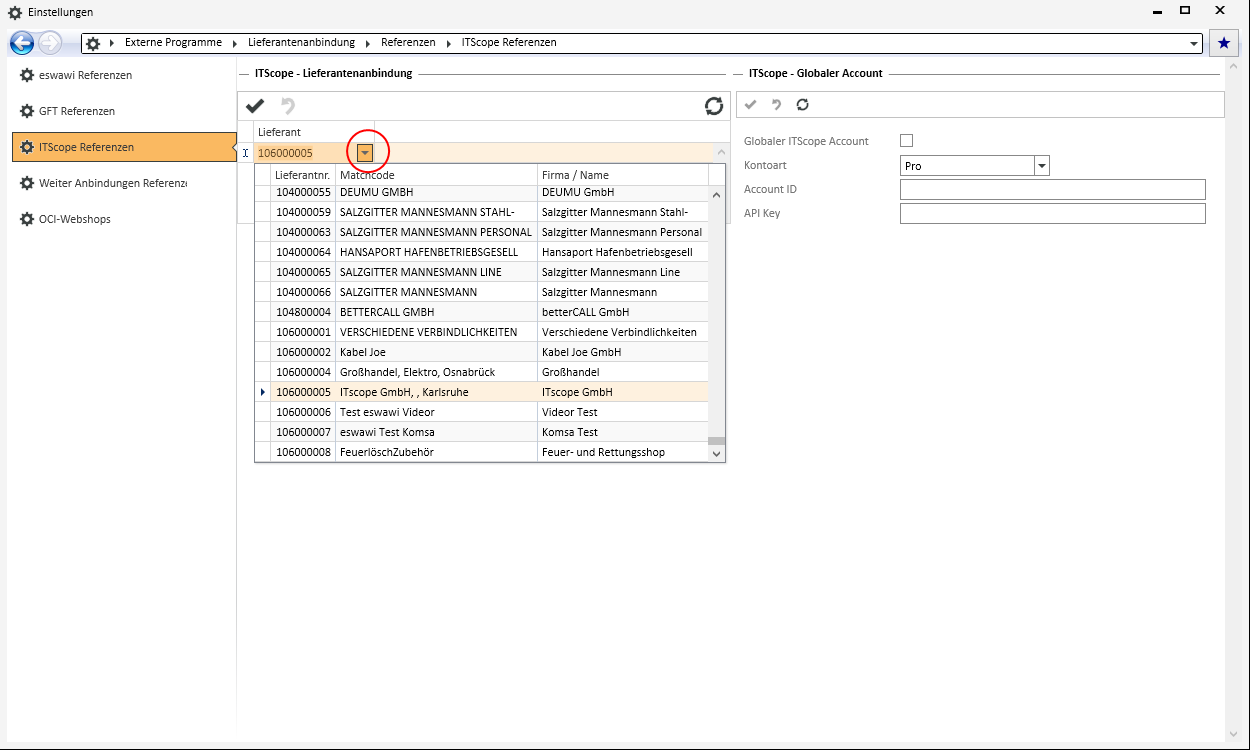
Task: Navigate to Lieferantenanbindung breadcrumb
Action: (301, 43)
